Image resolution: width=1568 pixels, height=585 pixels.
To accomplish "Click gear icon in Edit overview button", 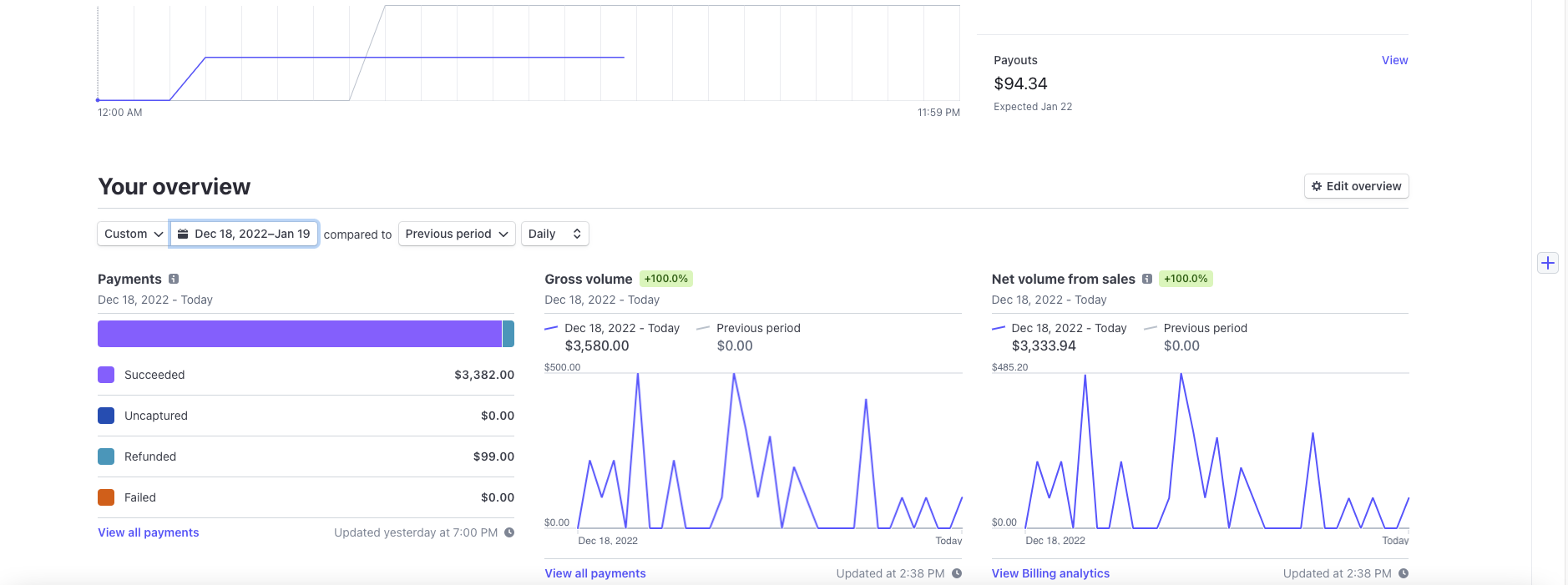I will pyautogui.click(x=1317, y=186).
